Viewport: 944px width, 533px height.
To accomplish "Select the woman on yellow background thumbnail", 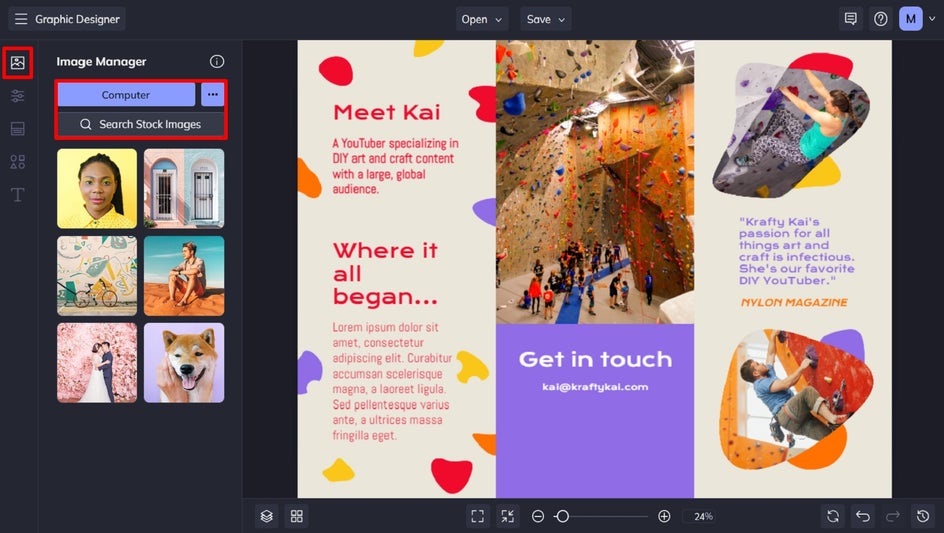I will 97,189.
